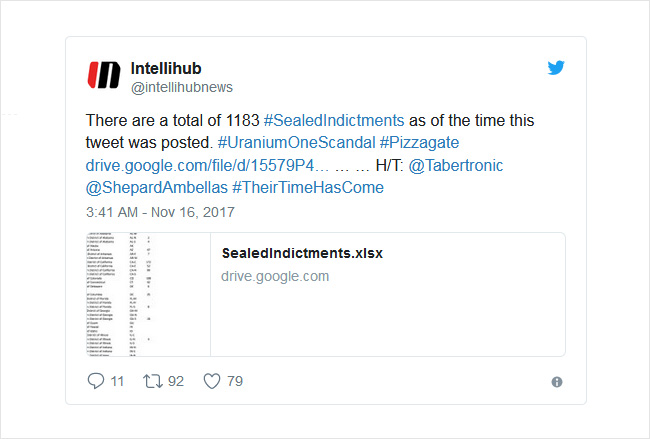Visit the @Tabertronic mention

tap(456, 165)
